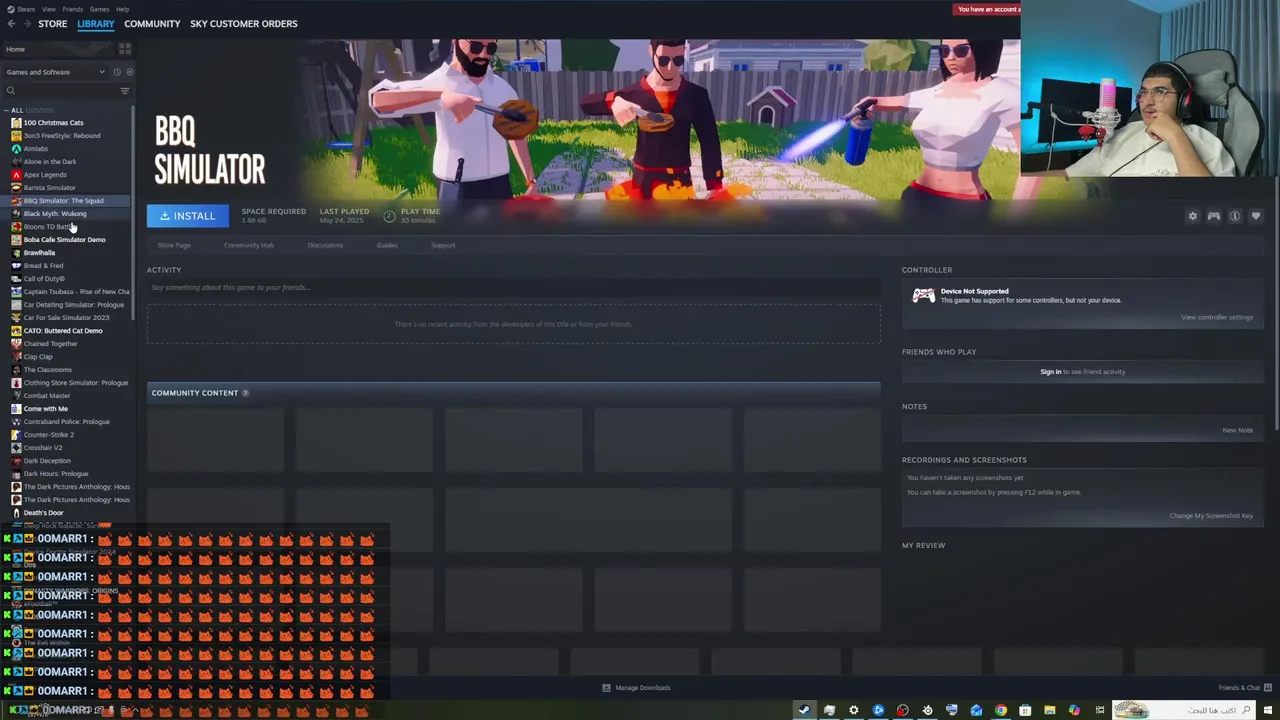Open the Help menu
Image resolution: width=1280 pixels, height=720 pixels.
122,9
